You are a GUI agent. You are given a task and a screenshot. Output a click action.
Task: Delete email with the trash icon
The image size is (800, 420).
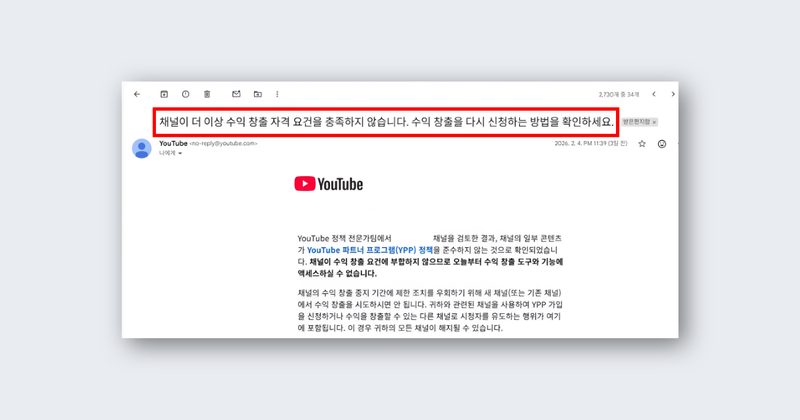pyautogui.click(x=207, y=94)
